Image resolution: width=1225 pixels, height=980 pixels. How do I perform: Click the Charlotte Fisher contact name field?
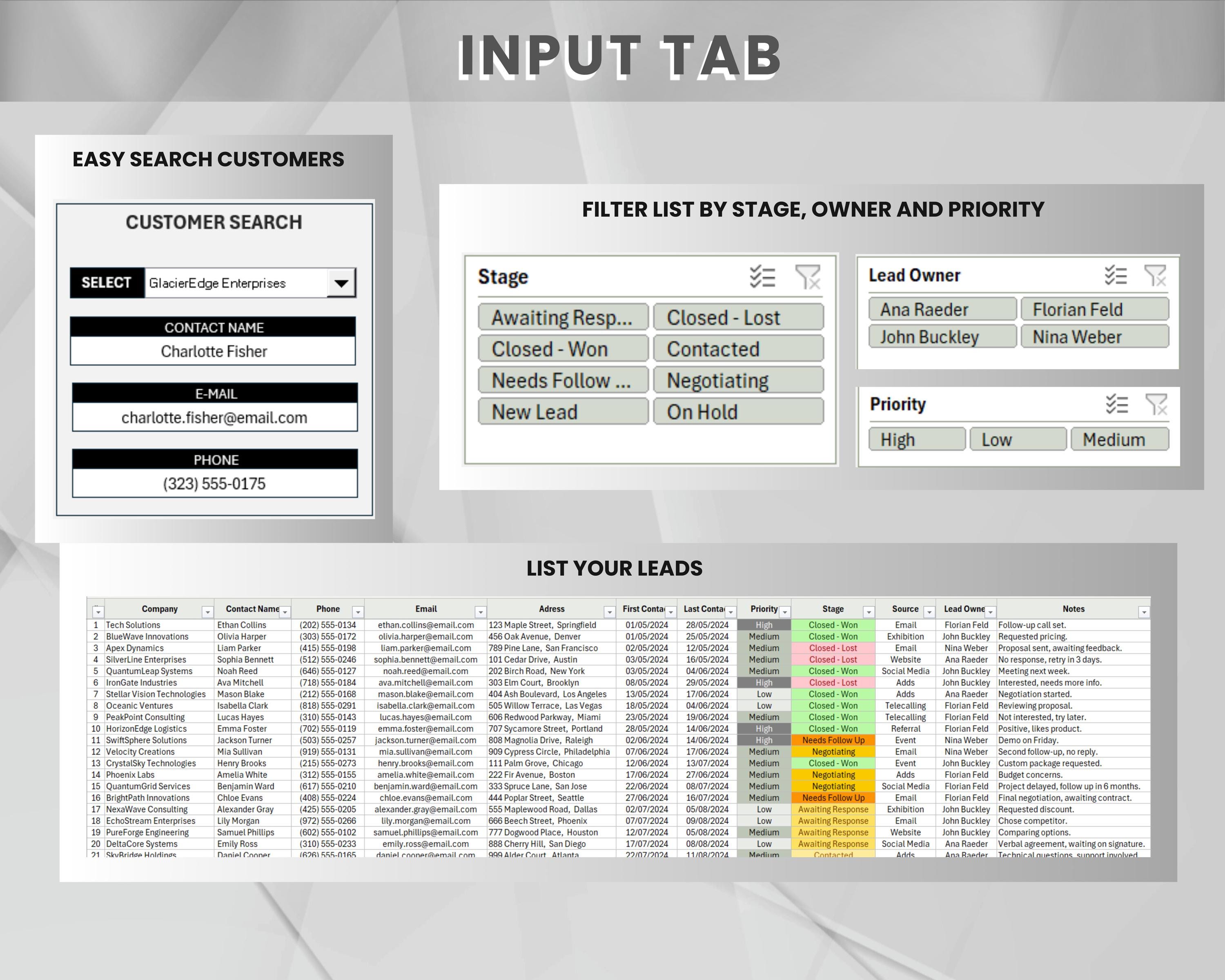(214, 351)
